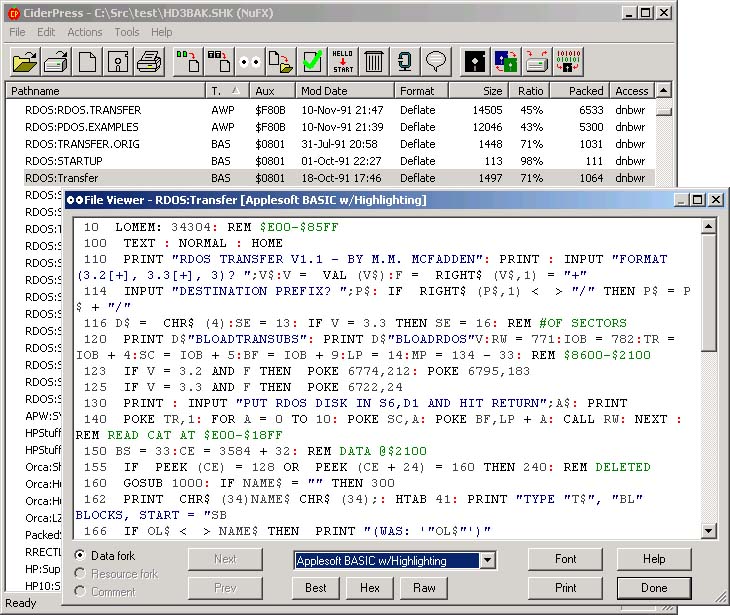
Task: Click the Extract files to folder icon
Action: pyautogui.click(x=281, y=61)
